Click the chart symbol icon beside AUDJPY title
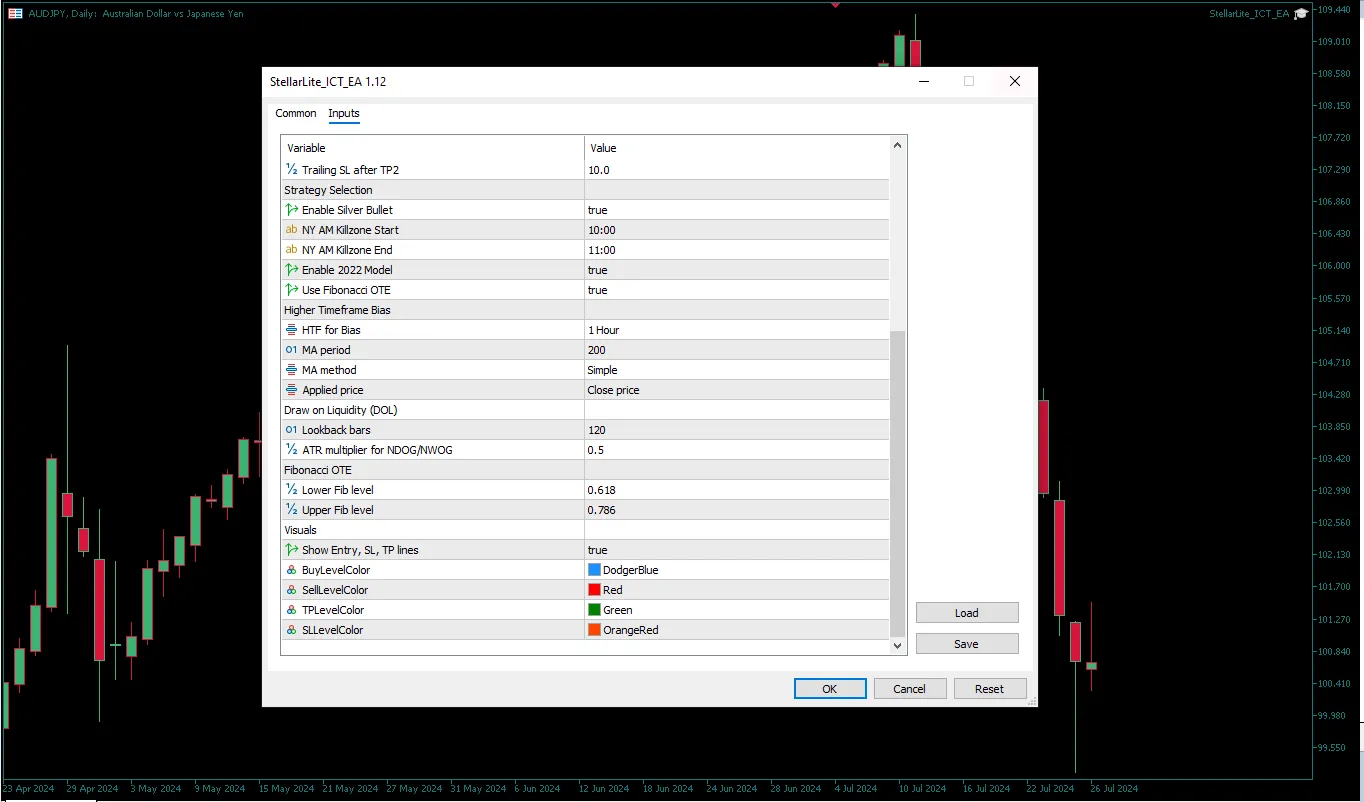This screenshot has height=802, width=1364. [x=15, y=14]
